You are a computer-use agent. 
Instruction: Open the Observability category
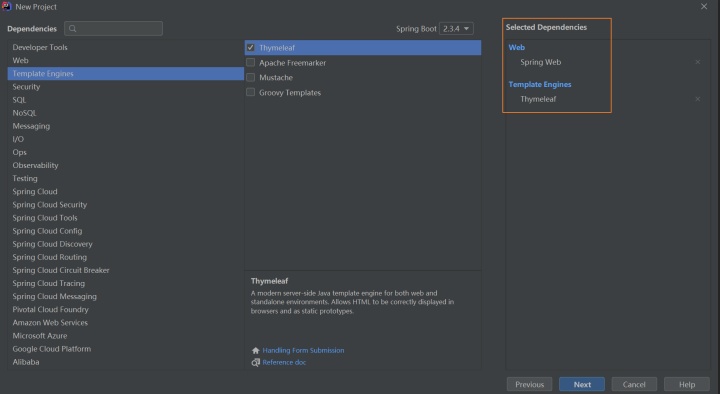pos(126,165)
